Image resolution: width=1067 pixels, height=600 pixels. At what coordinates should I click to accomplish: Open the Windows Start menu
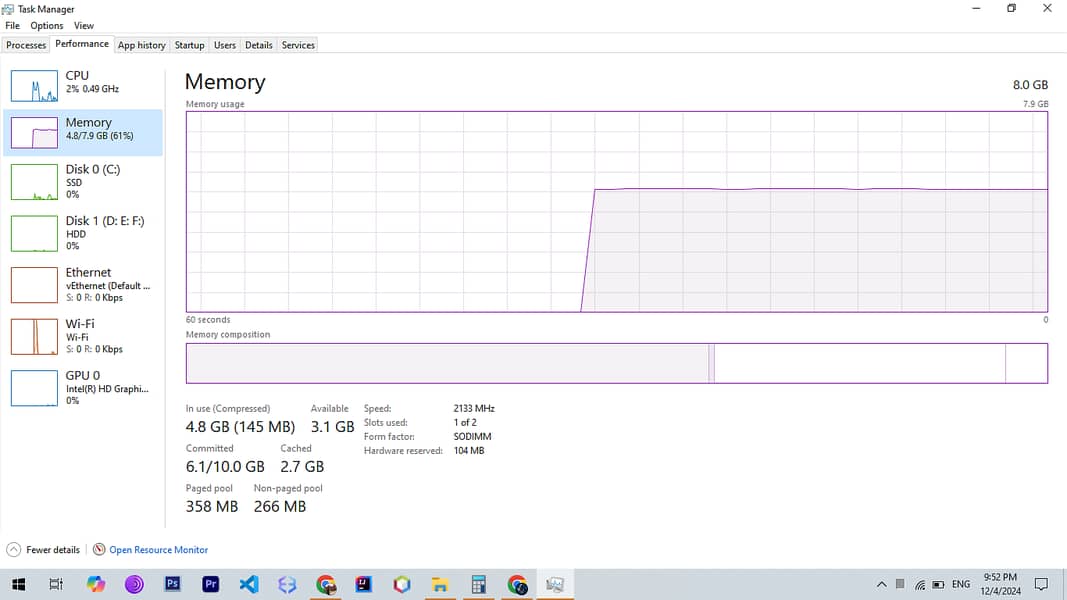18,584
